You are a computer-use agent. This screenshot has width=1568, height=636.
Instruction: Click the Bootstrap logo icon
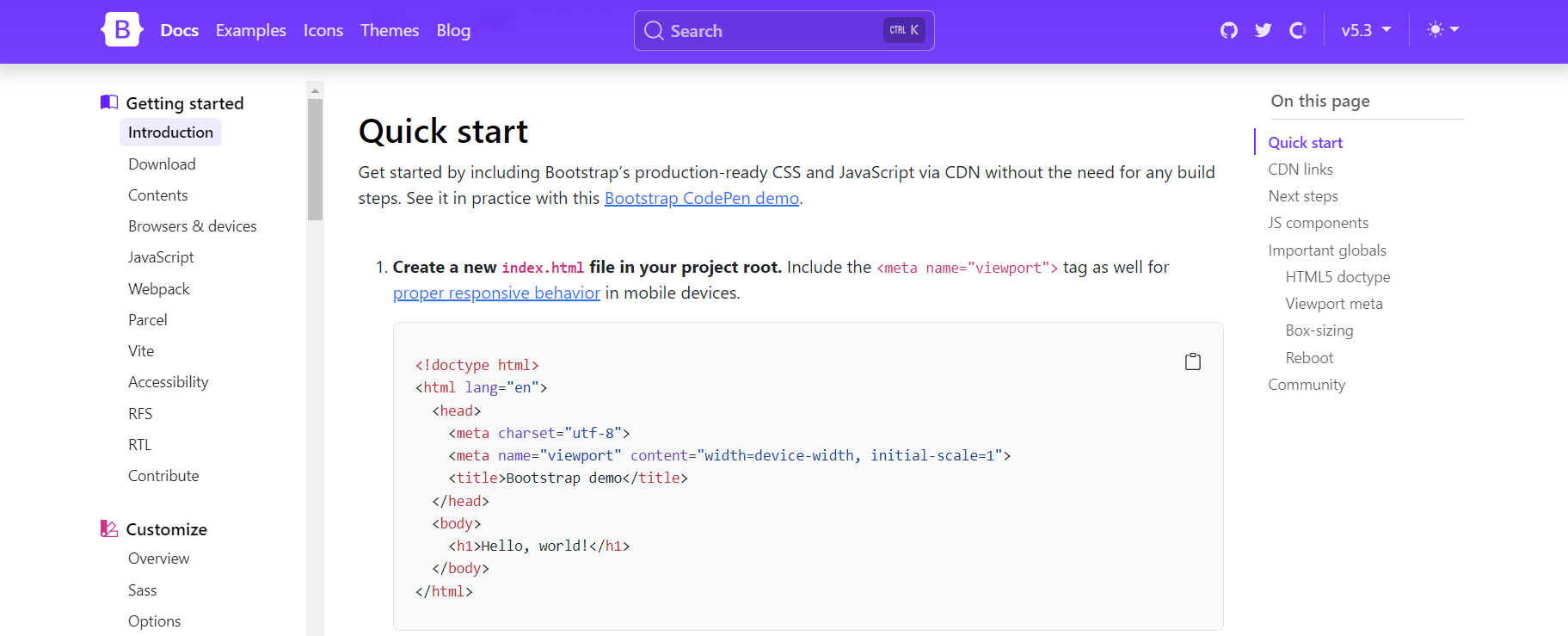coord(122,30)
